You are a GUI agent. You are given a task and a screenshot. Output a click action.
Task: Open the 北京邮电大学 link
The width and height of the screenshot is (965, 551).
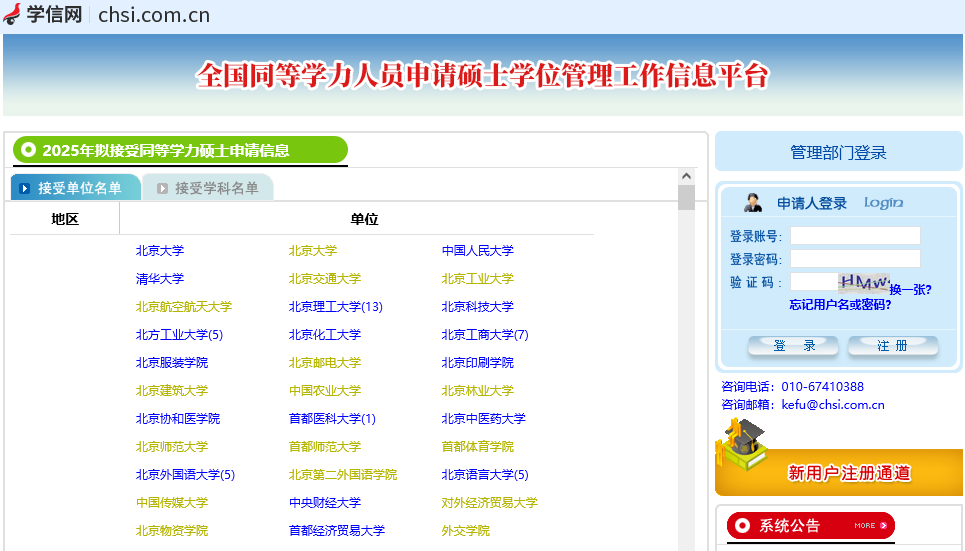(x=325, y=363)
